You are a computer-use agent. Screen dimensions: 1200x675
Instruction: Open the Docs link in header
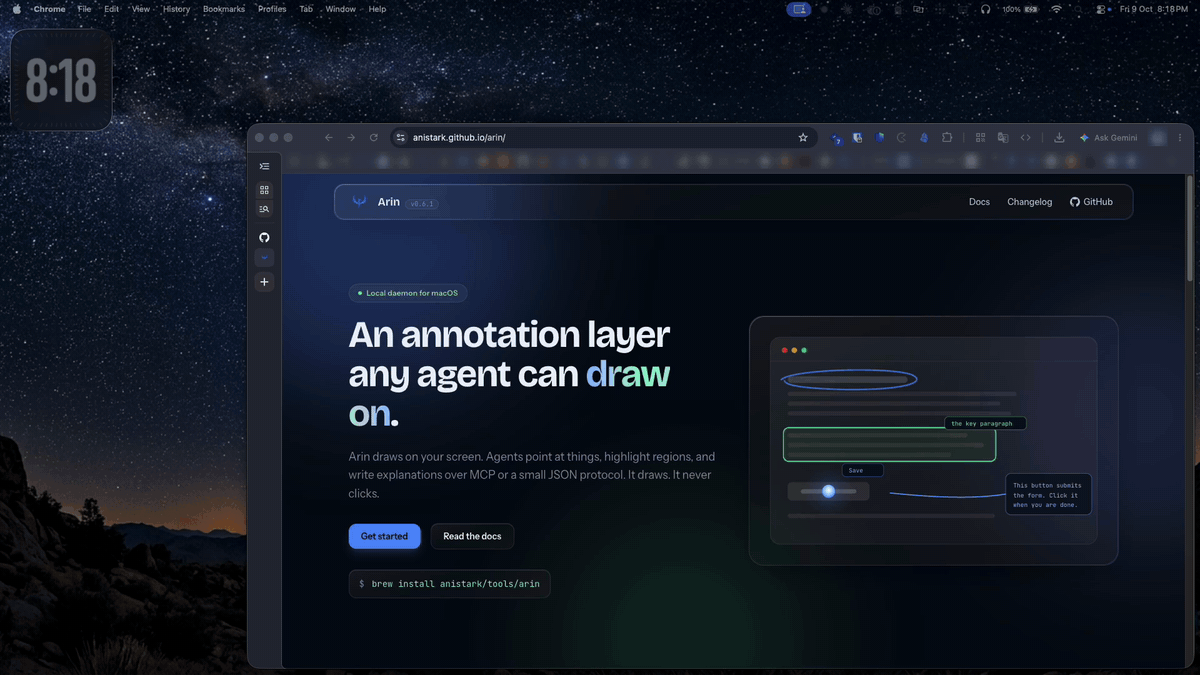(x=979, y=202)
